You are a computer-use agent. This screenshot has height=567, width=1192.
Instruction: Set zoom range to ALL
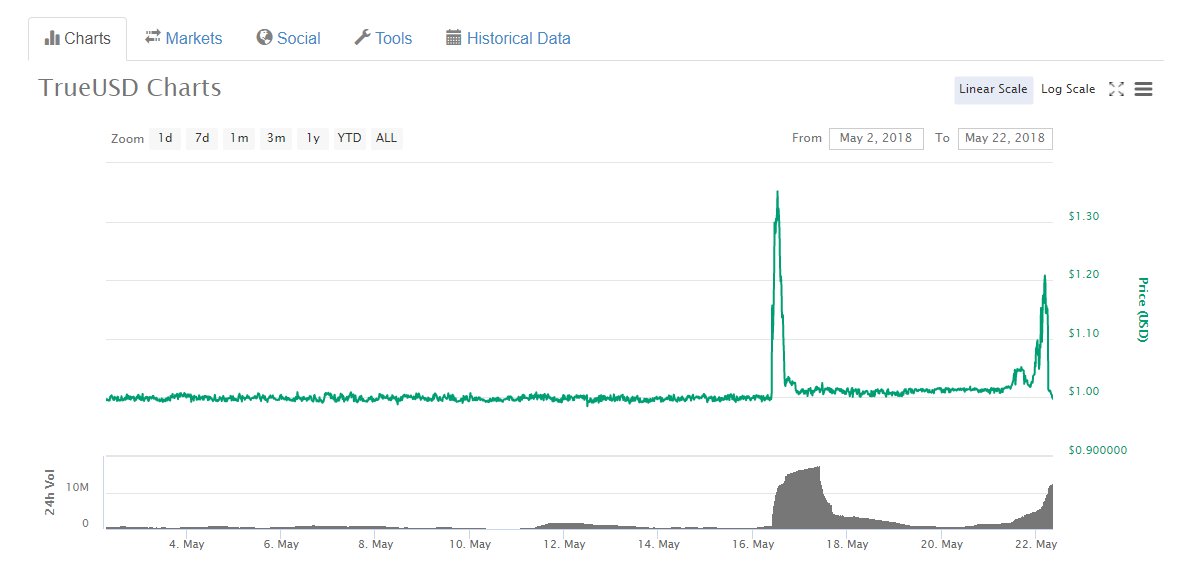(386, 138)
